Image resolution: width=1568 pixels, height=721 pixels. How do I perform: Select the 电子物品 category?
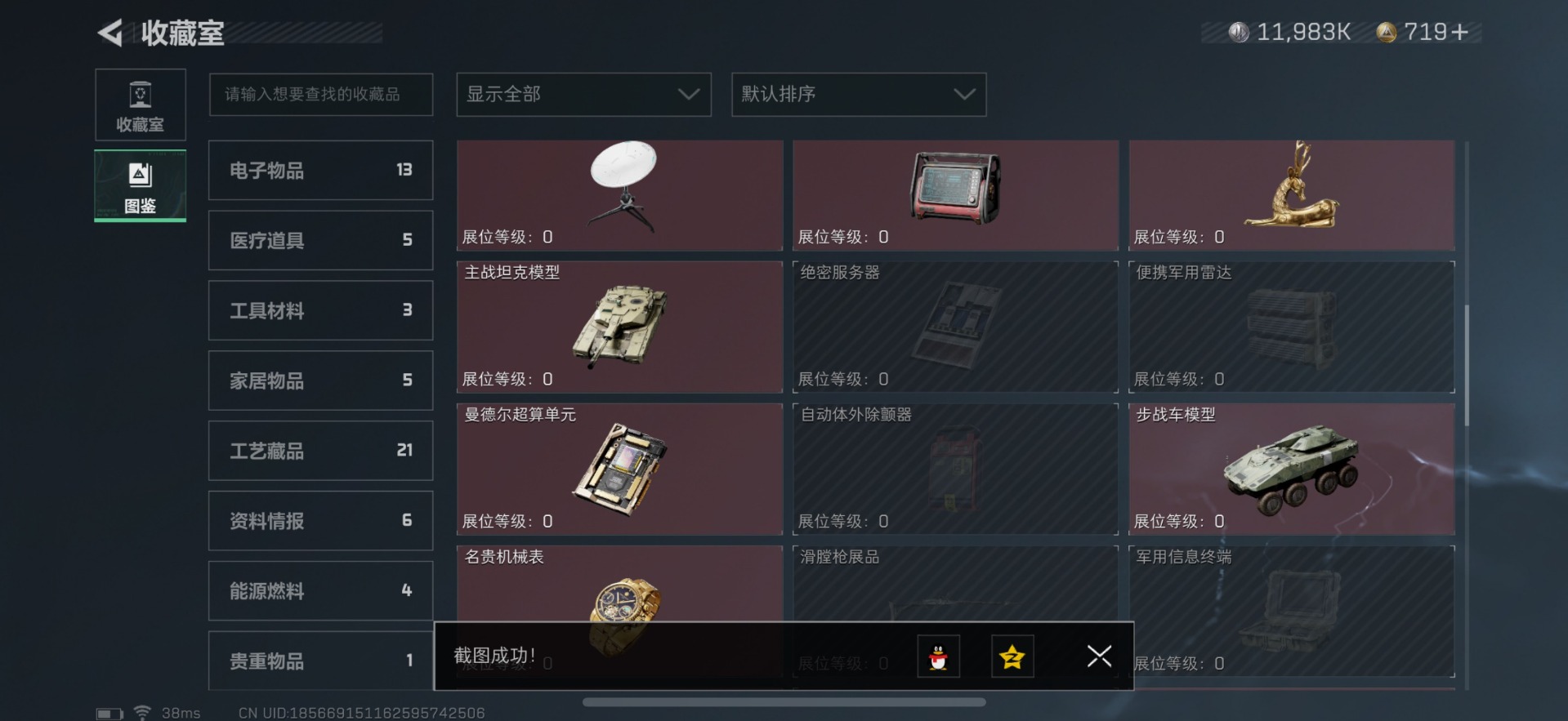(x=321, y=171)
